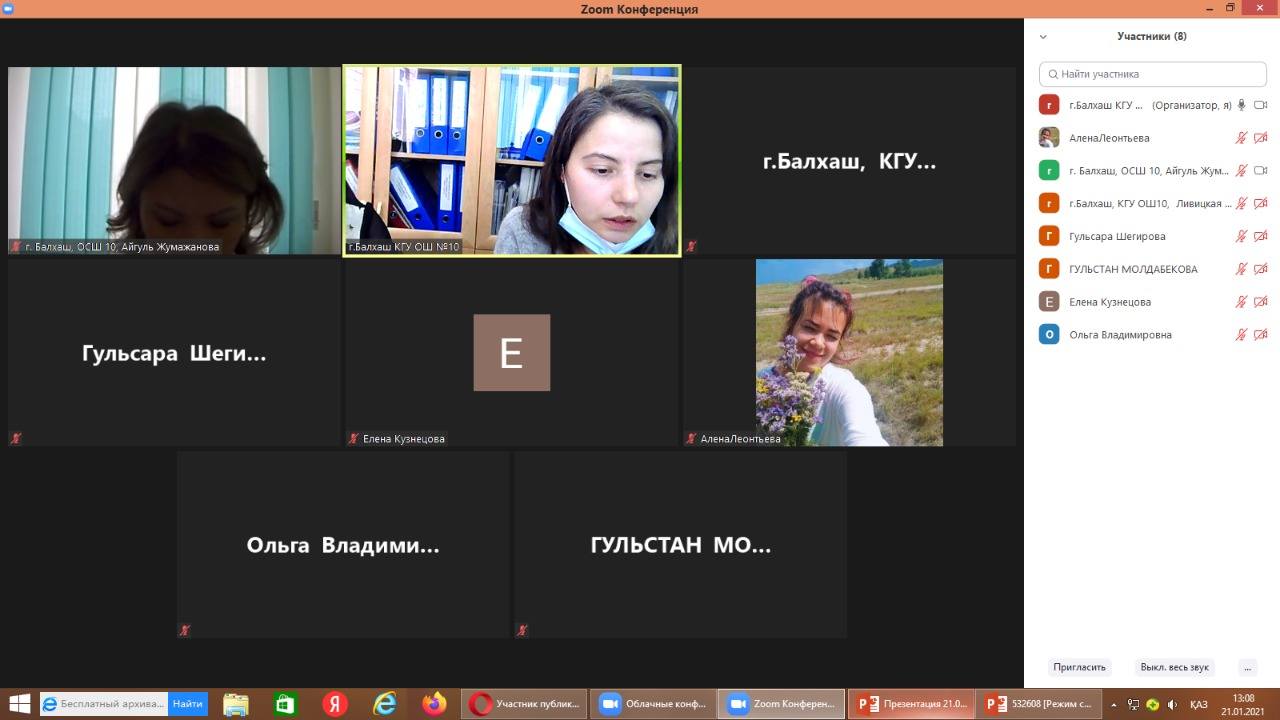The image size is (1280, 720).
Task: Open Yandex browser from taskbar
Action: click(x=335, y=704)
